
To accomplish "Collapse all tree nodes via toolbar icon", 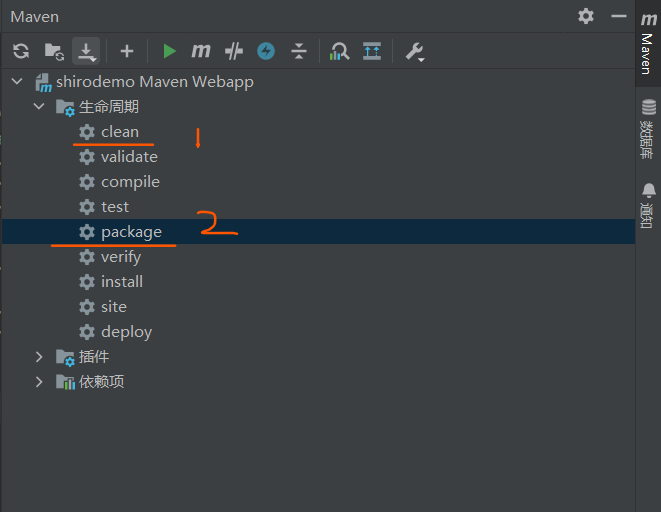I will (x=298, y=51).
